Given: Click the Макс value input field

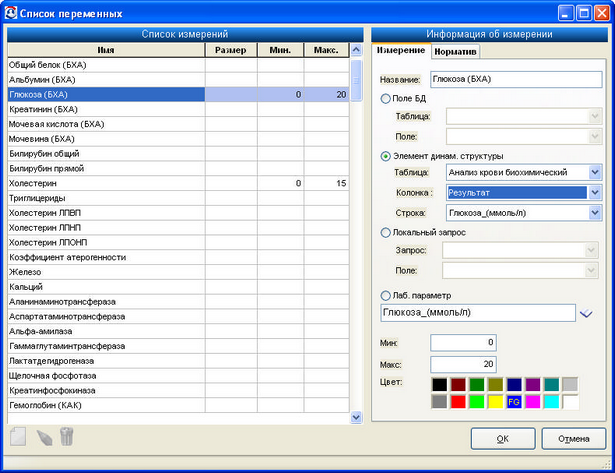Looking at the screenshot, I should pyautogui.click(x=463, y=364).
